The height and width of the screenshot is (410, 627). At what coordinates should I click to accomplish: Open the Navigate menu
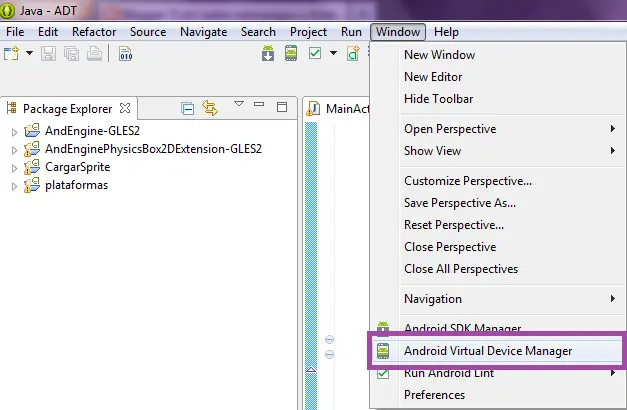[204, 32]
